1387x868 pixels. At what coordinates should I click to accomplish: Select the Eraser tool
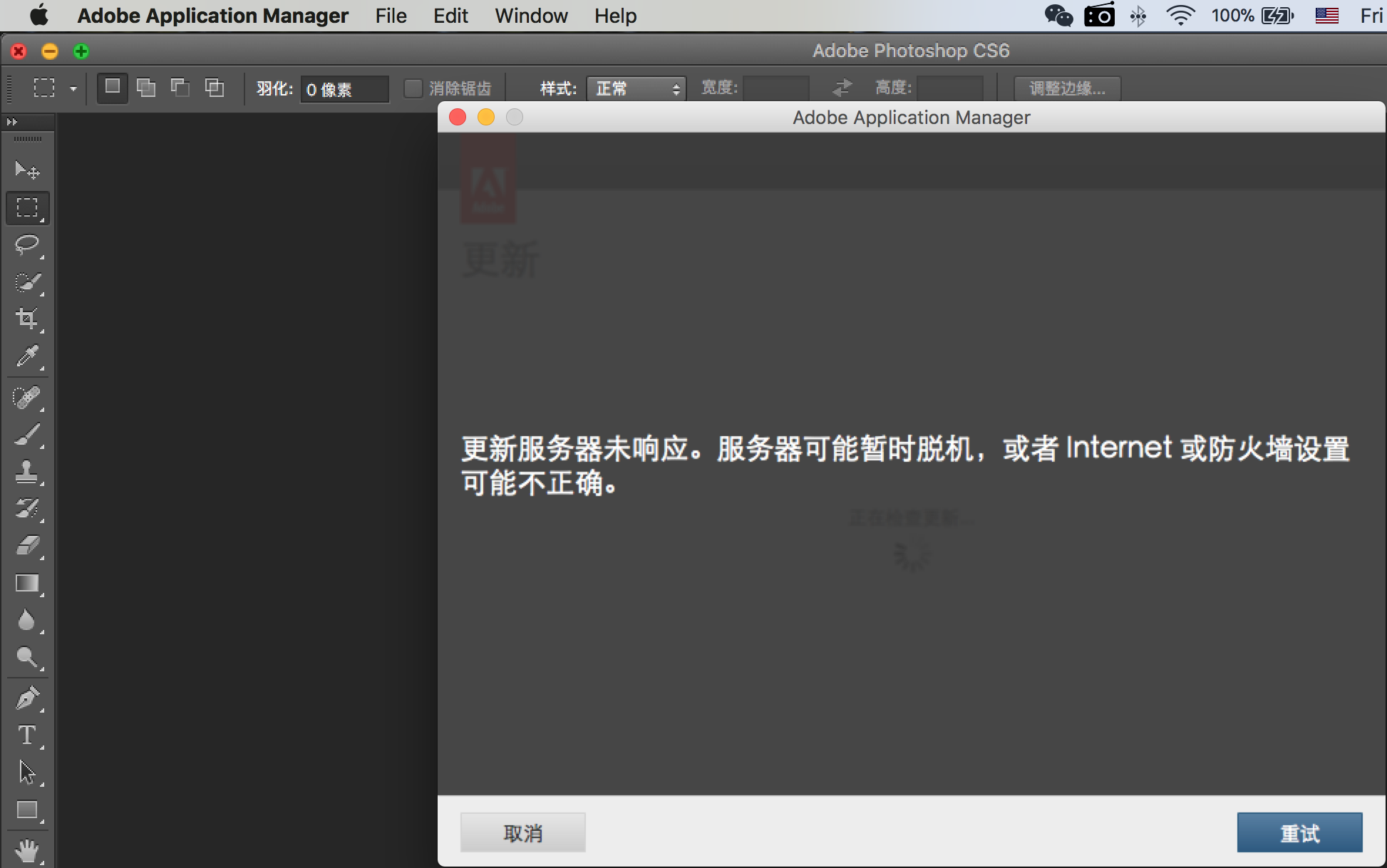28,546
